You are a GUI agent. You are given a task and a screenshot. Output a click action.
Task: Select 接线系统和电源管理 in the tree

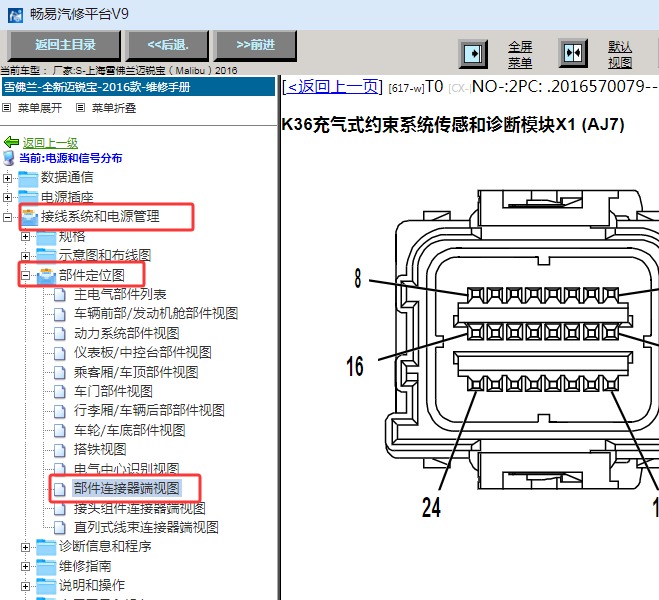click(100, 216)
